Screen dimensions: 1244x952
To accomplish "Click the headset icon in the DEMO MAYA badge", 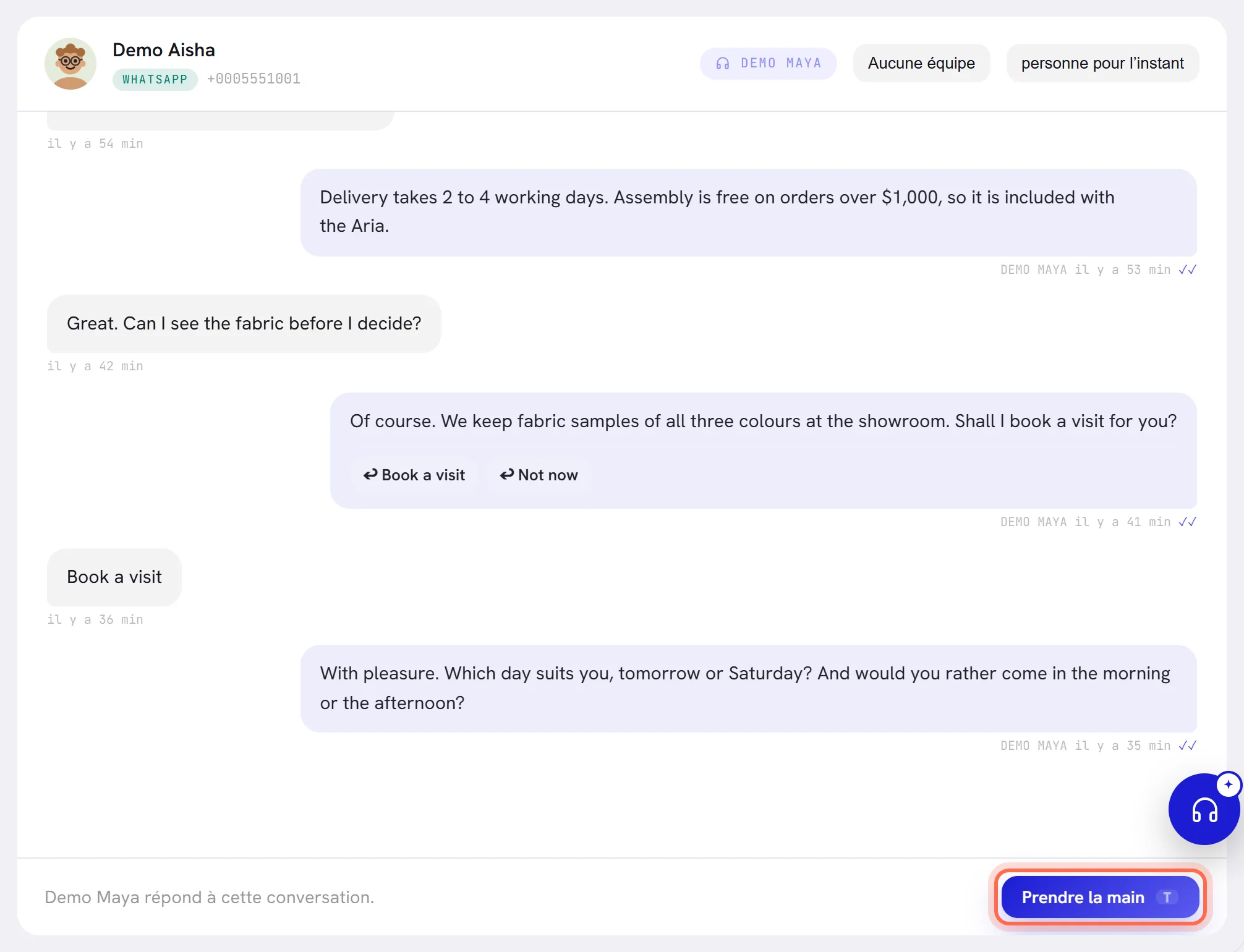I will pyautogui.click(x=723, y=64).
